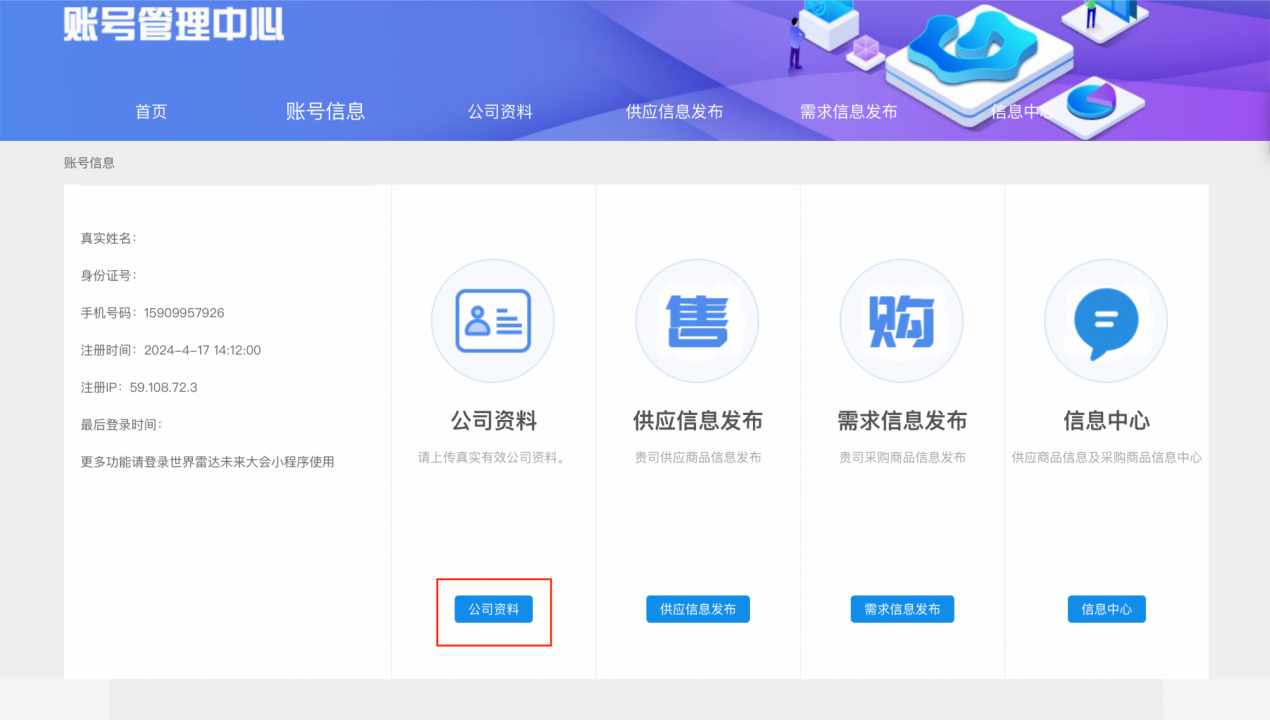Click the circular 购 purchase icon
Image resolution: width=1270 pixels, height=720 pixels.
[x=901, y=321]
